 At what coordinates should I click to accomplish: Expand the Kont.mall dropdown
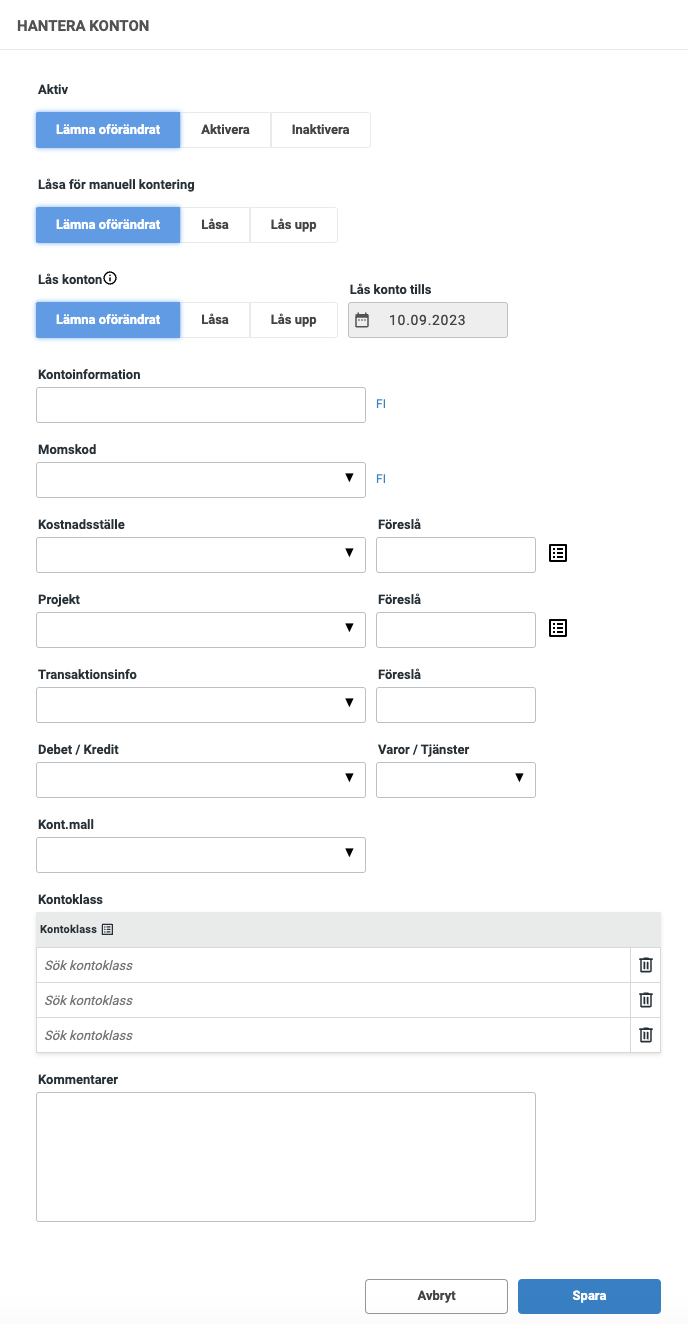click(x=201, y=855)
